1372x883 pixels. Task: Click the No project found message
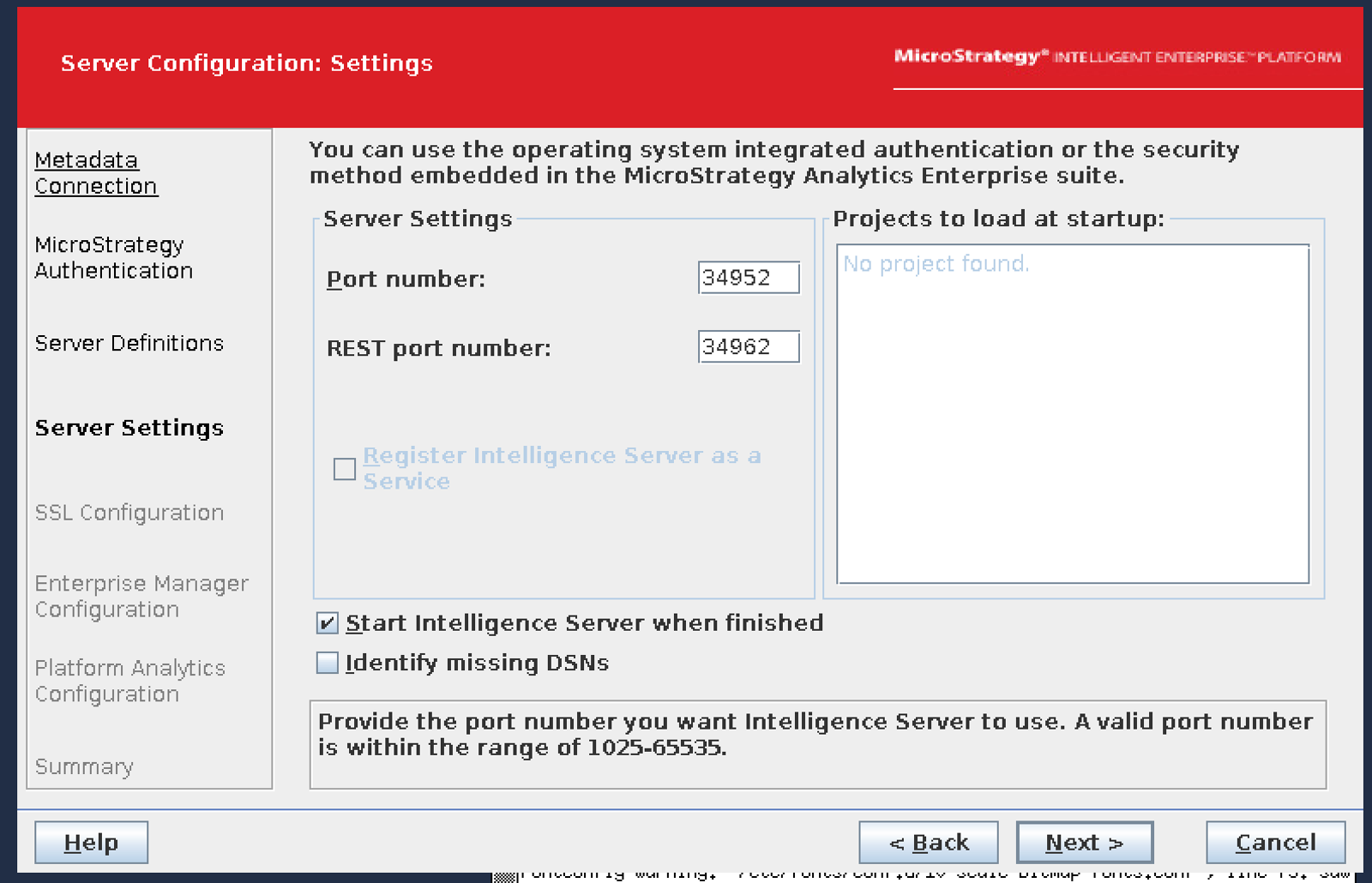tap(935, 263)
